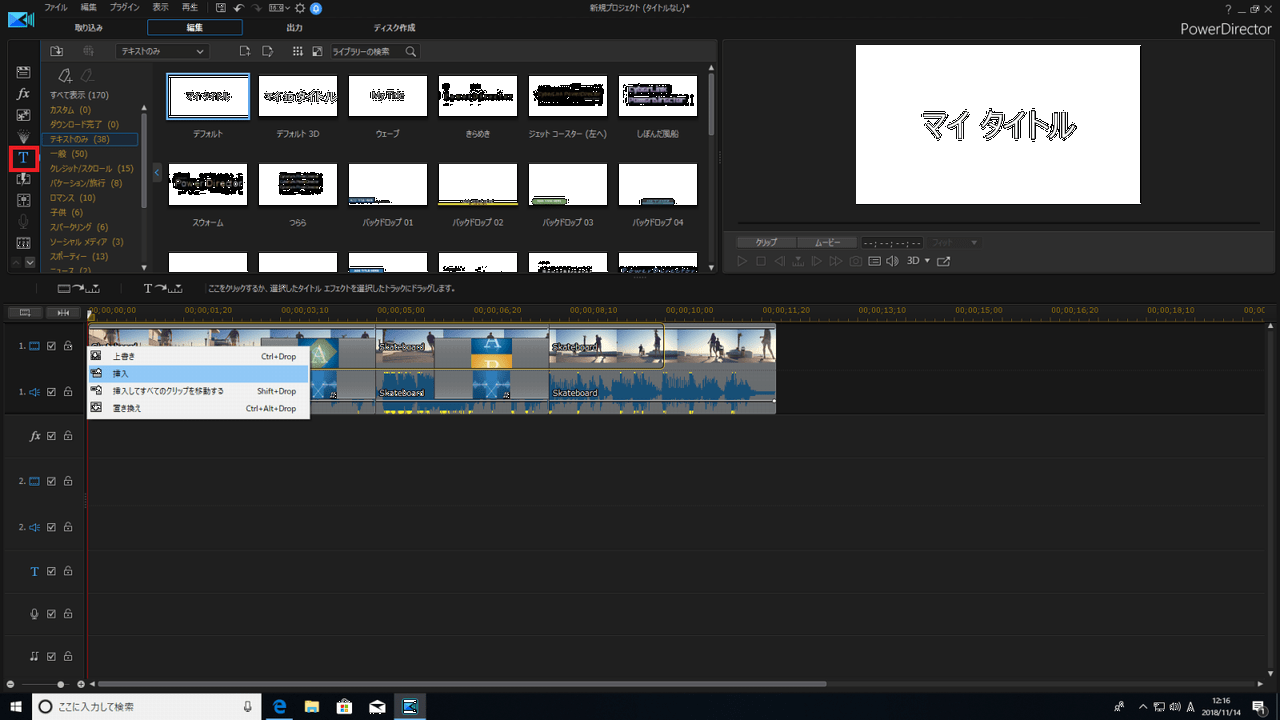The width and height of the screenshot is (1280, 720).
Task: Click the library grid menu icon
Action: click(x=297, y=51)
